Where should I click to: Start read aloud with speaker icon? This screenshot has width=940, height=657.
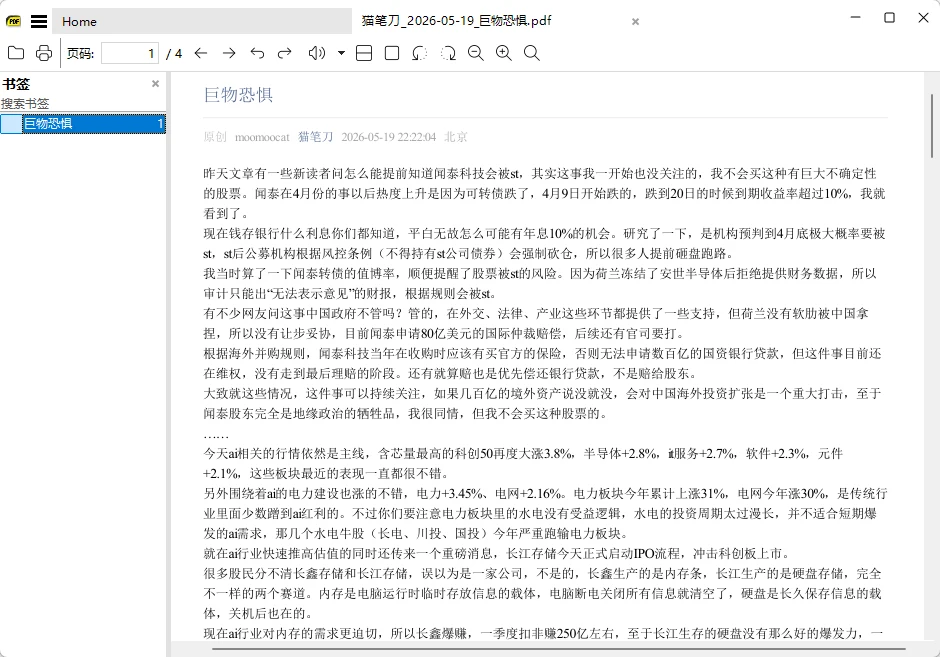pos(317,53)
